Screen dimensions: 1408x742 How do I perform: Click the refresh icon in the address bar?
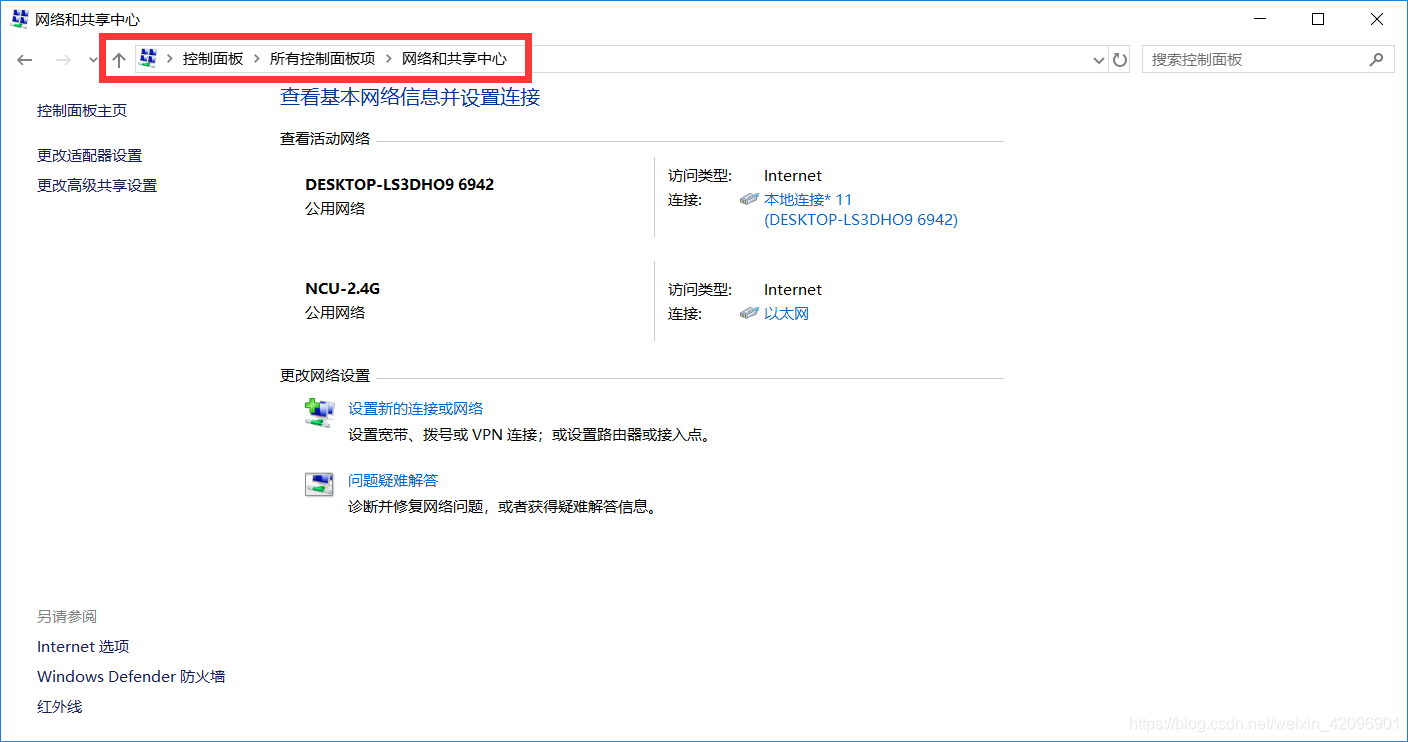coord(1120,59)
